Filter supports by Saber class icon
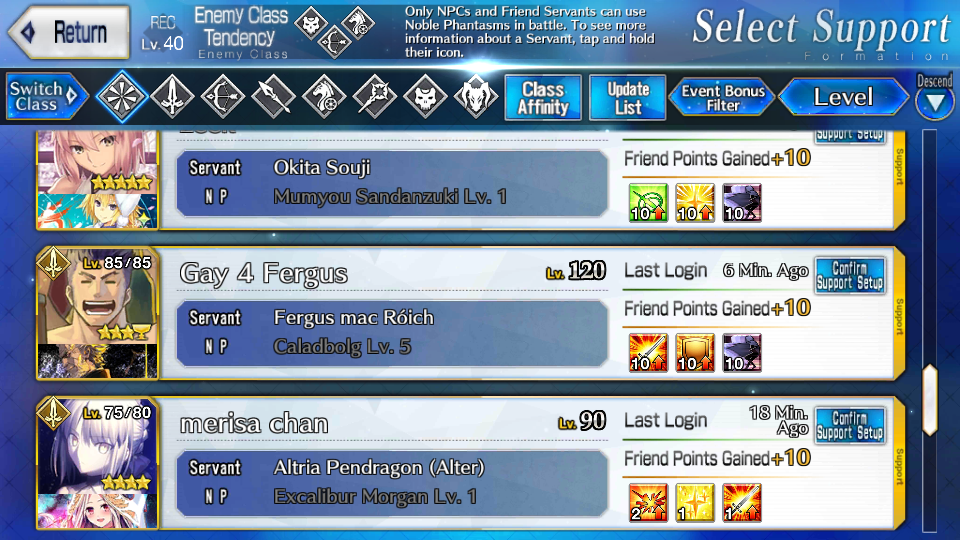This screenshot has height=540, width=960. pos(172,96)
